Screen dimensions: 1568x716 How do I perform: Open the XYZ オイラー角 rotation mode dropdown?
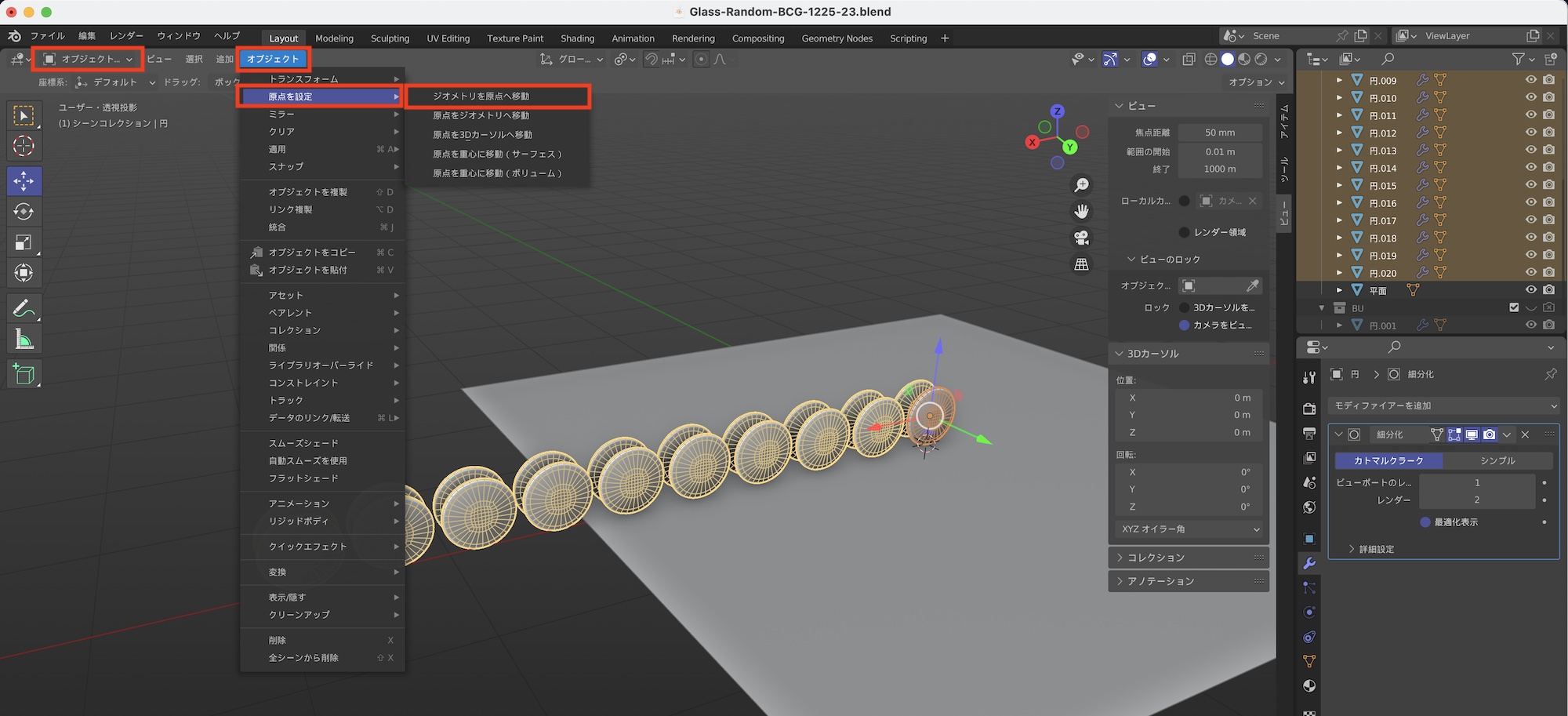tap(1189, 529)
